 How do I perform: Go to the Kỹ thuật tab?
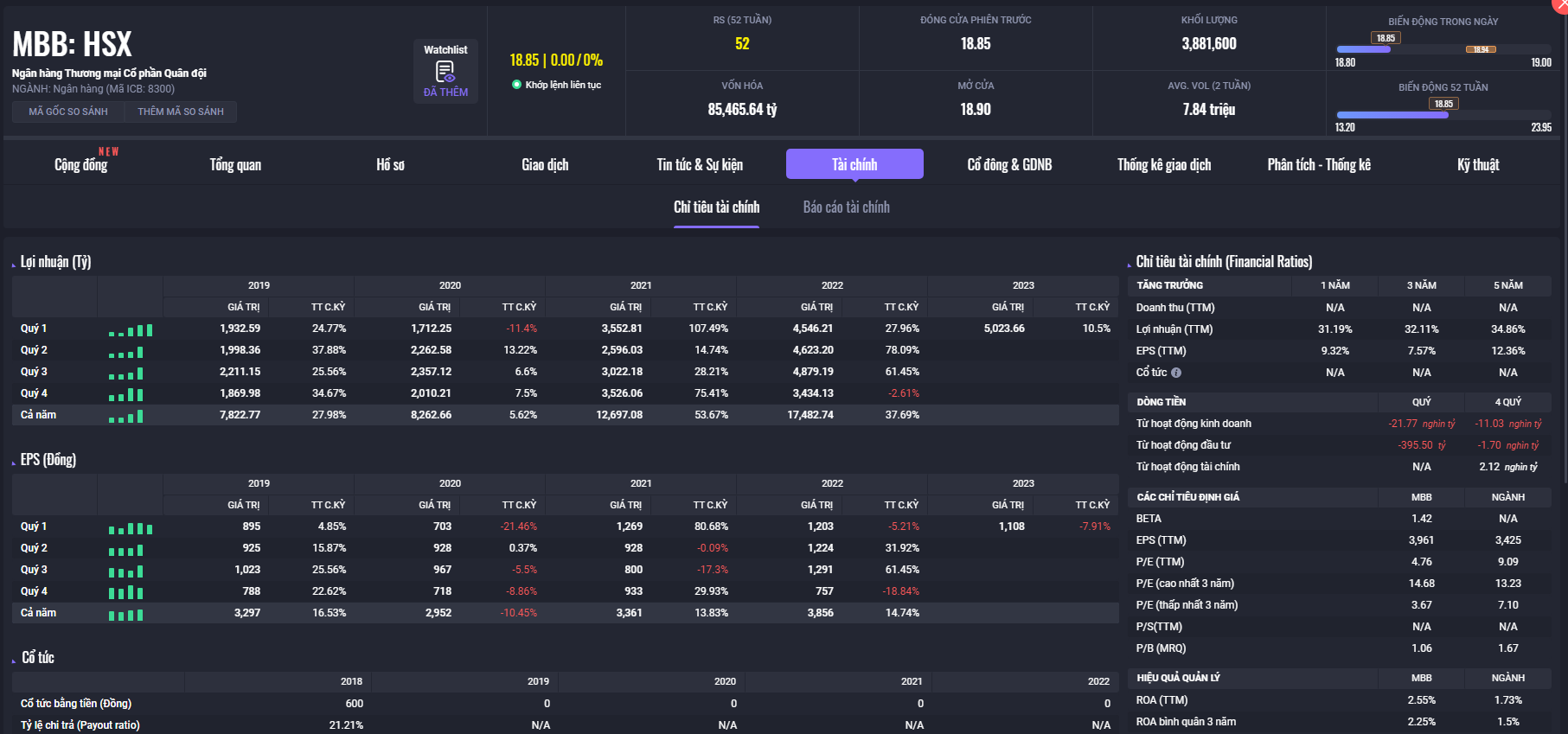coord(1477,164)
